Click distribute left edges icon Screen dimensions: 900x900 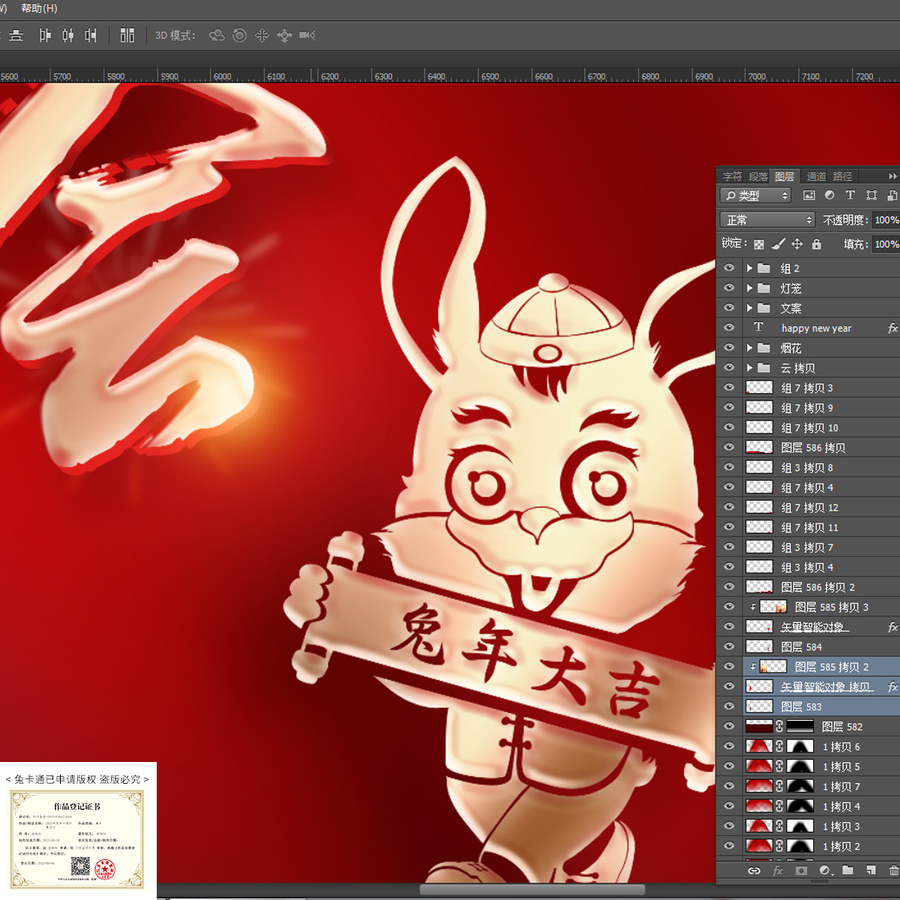click(x=45, y=36)
